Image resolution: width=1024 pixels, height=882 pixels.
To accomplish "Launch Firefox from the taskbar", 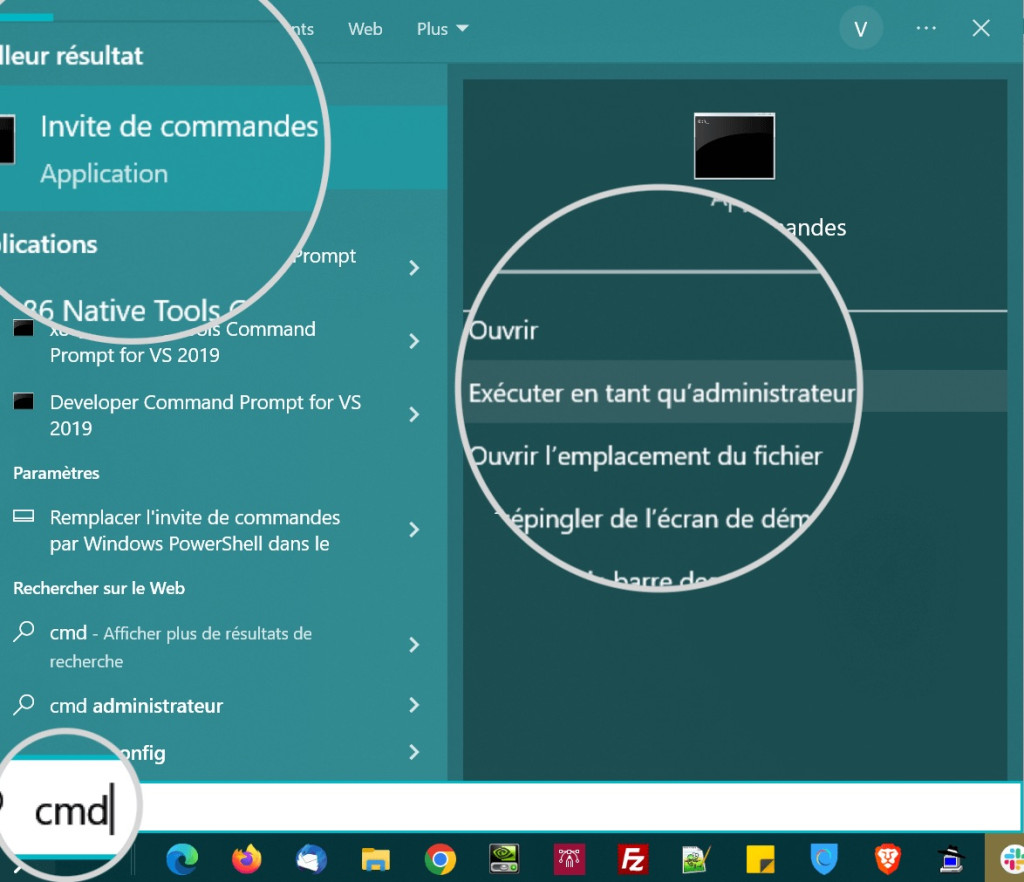I will [x=246, y=859].
